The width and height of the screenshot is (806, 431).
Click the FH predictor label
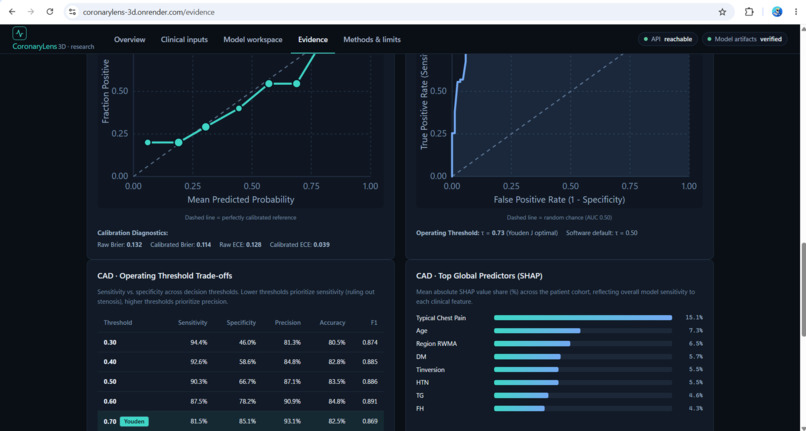(x=419, y=408)
